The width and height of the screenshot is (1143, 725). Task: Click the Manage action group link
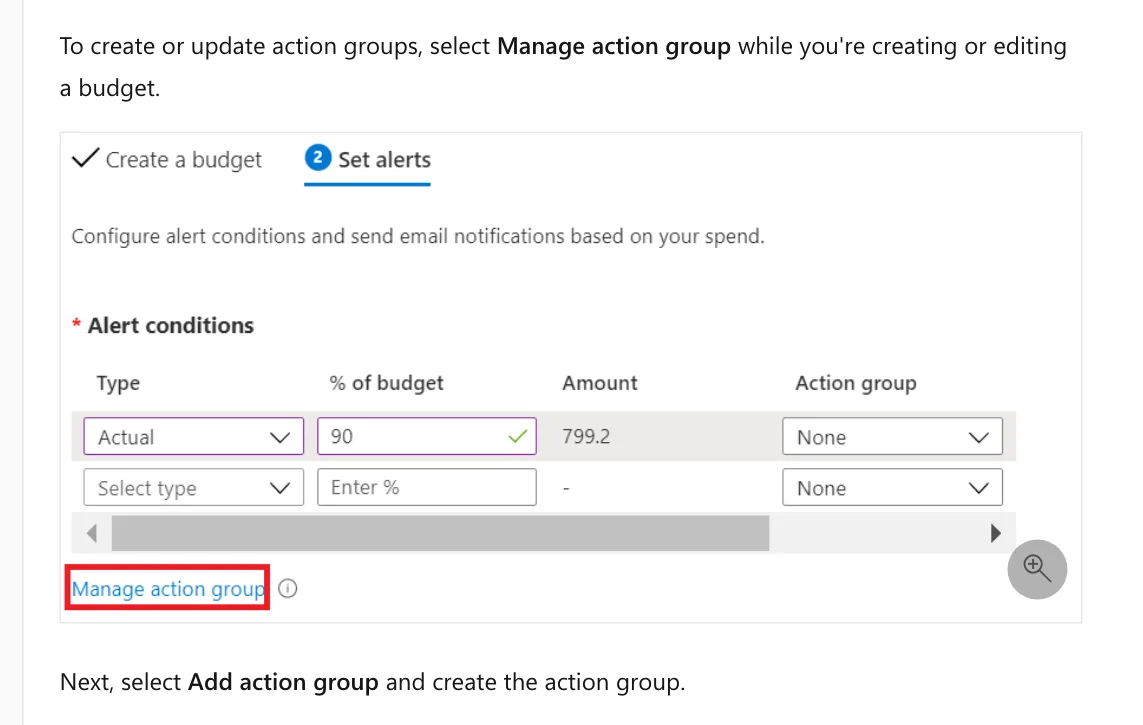point(168,589)
